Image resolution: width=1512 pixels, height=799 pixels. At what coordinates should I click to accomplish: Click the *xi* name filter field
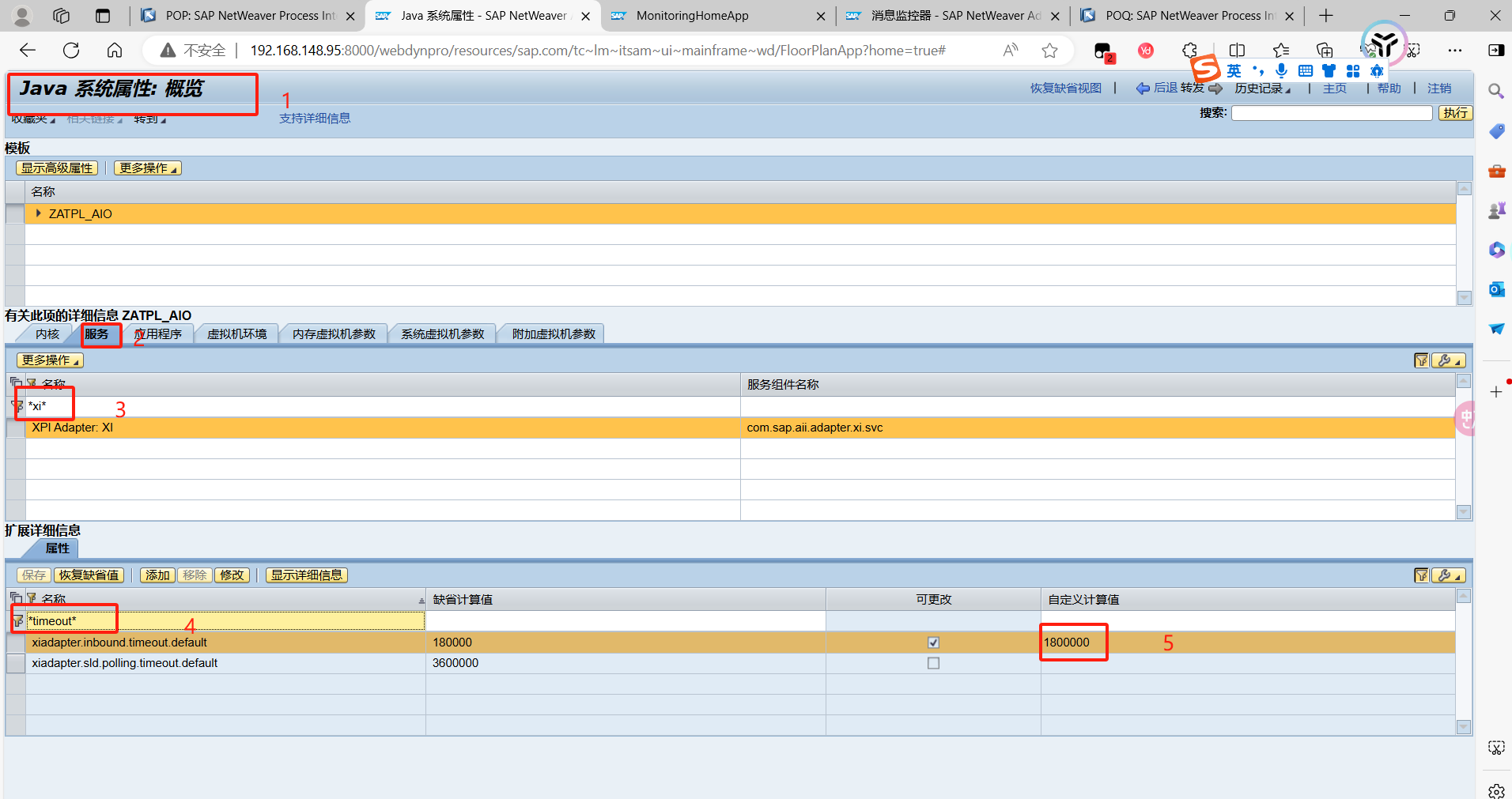[x=383, y=406]
